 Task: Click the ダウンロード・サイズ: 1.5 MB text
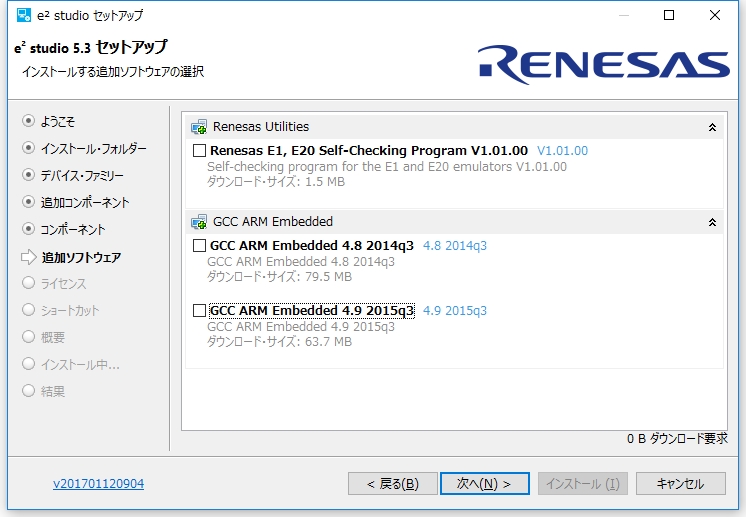[x=276, y=182]
